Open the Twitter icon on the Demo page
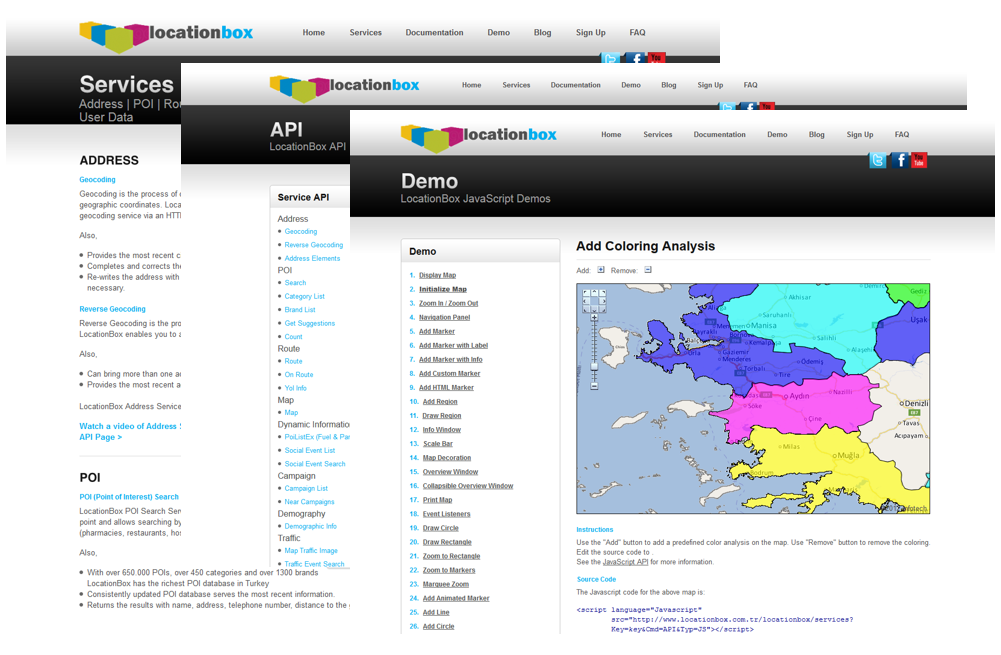This screenshot has height=655, width=1001. [878, 160]
